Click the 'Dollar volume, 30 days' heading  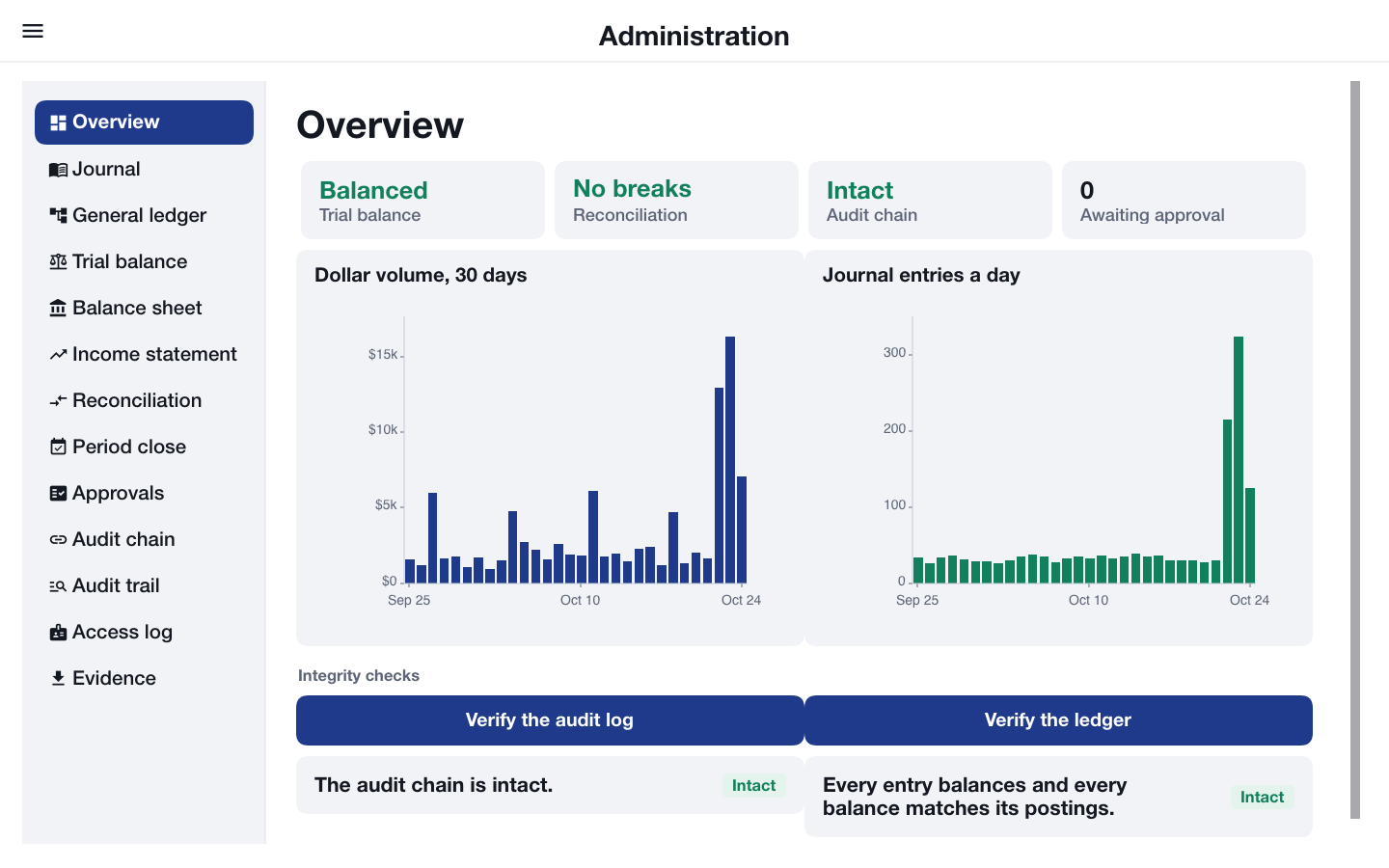click(421, 275)
